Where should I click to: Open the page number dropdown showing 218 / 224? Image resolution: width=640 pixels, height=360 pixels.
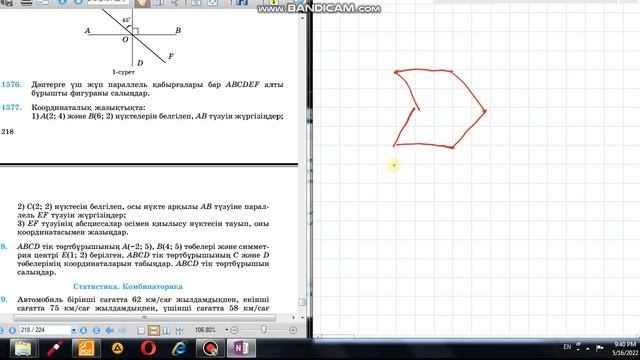pos(74,330)
